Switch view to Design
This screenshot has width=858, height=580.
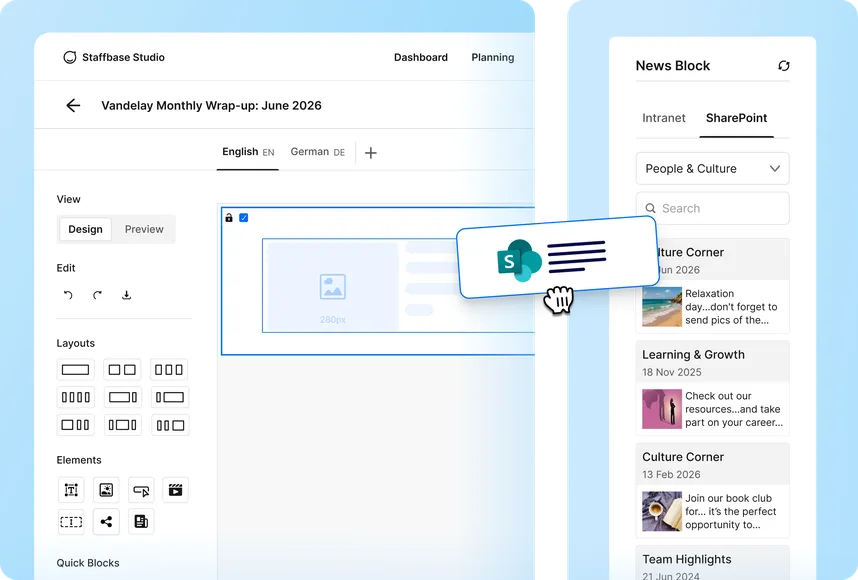(85, 229)
